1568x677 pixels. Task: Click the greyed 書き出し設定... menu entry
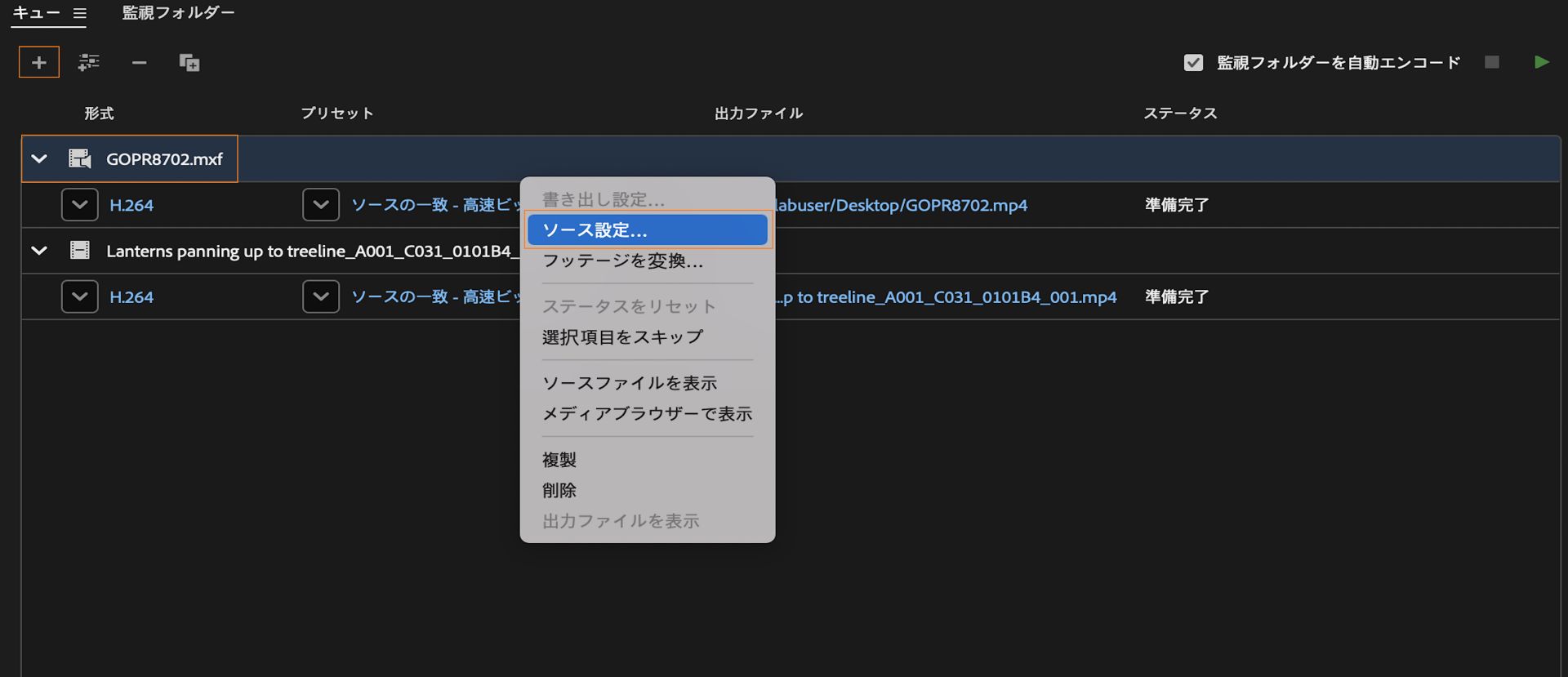coord(604,199)
